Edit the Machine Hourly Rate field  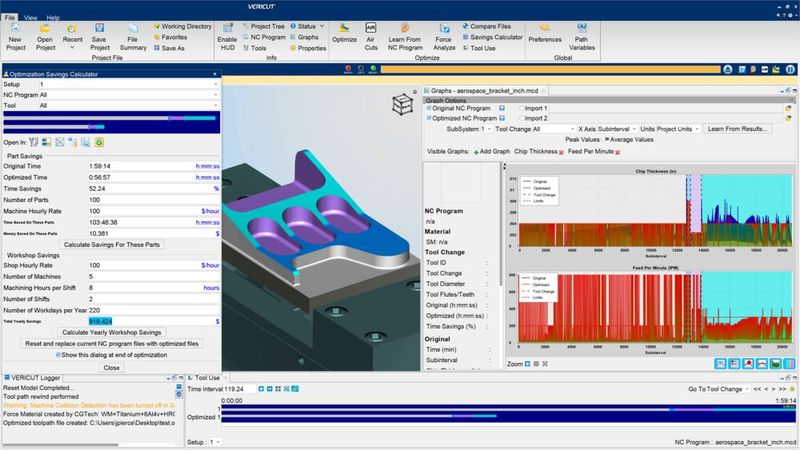click(x=143, y=211)
